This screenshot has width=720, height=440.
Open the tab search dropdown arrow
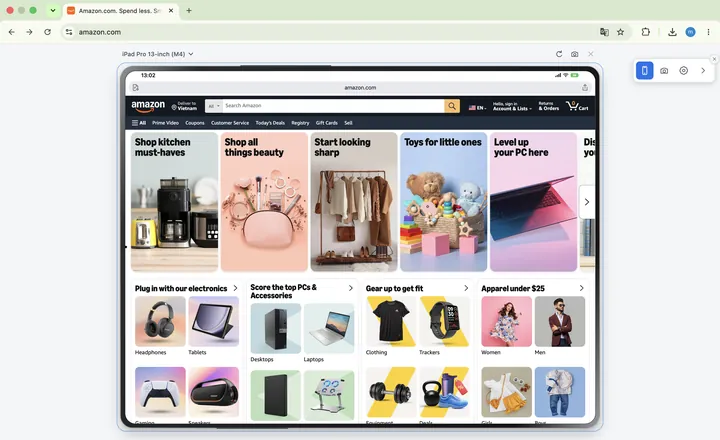[x=53, y=11]
